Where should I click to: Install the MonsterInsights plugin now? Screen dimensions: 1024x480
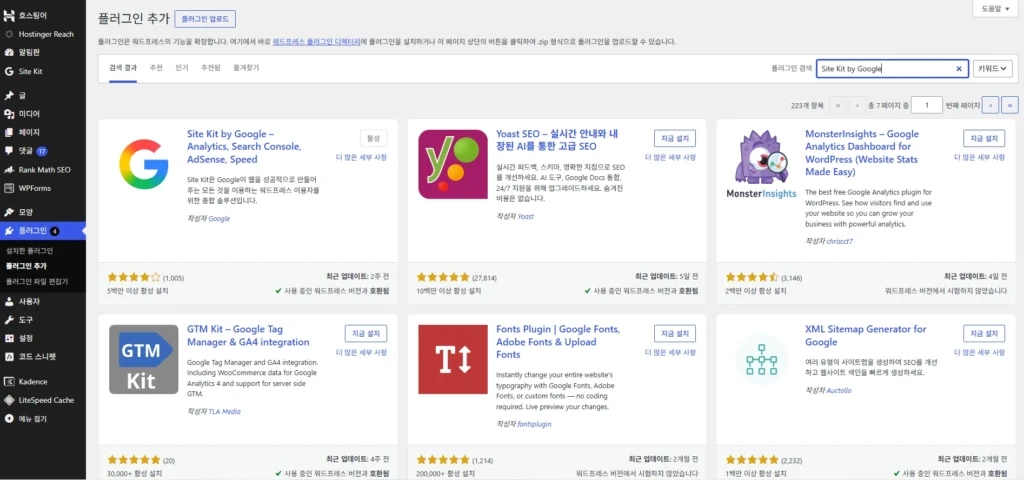click(984, 138)
